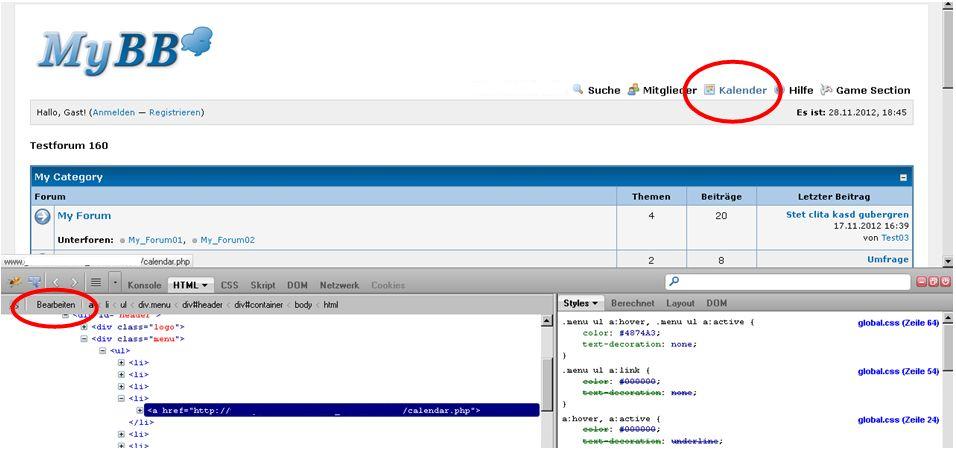The image size is (956, 449).
Task: Click the Firebug bug icon in the toolbar
Action: coord(15,282)
